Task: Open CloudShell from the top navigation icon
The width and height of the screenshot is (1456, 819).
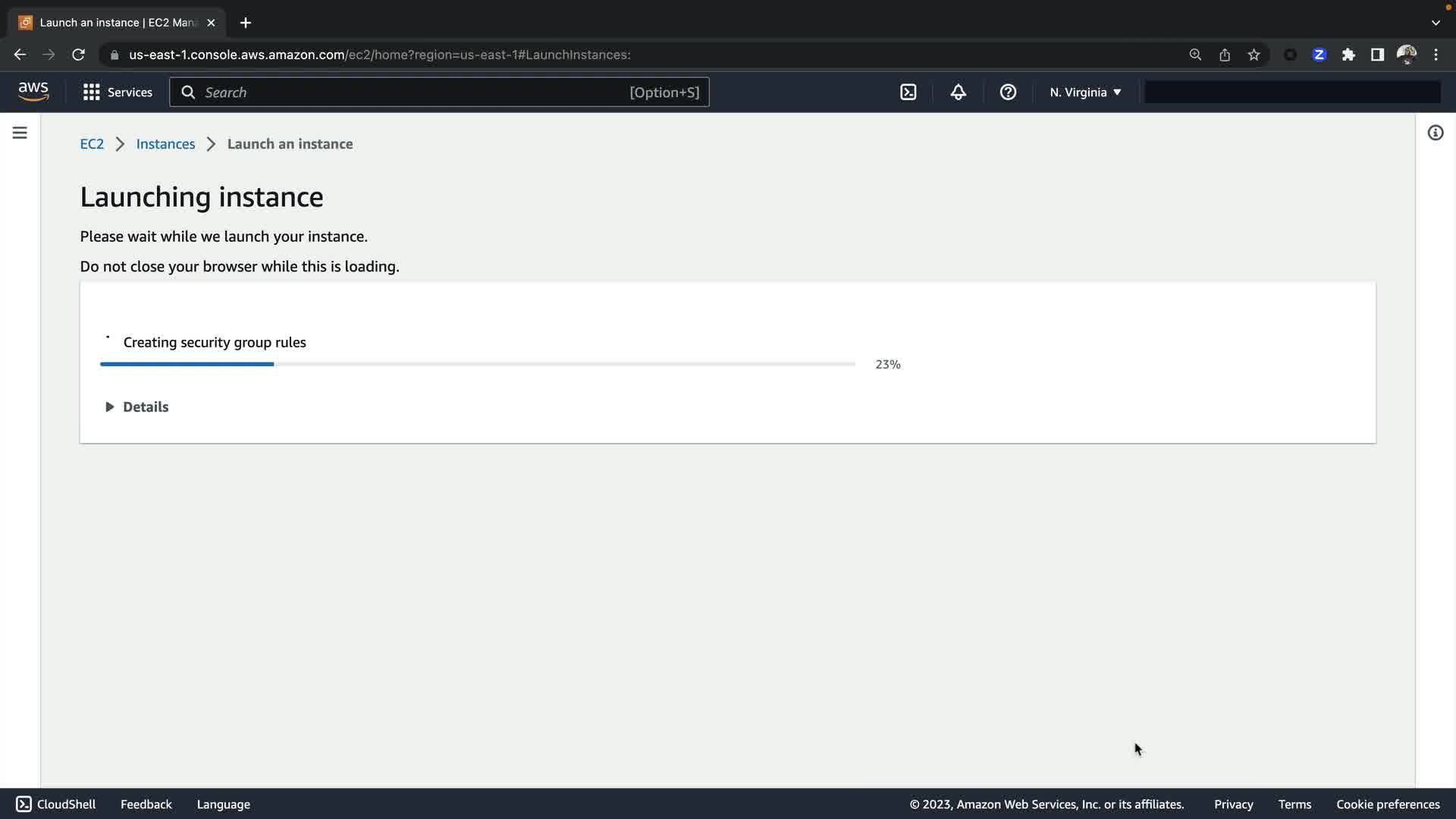Action: pyautogui.click(x=908, y=93)
